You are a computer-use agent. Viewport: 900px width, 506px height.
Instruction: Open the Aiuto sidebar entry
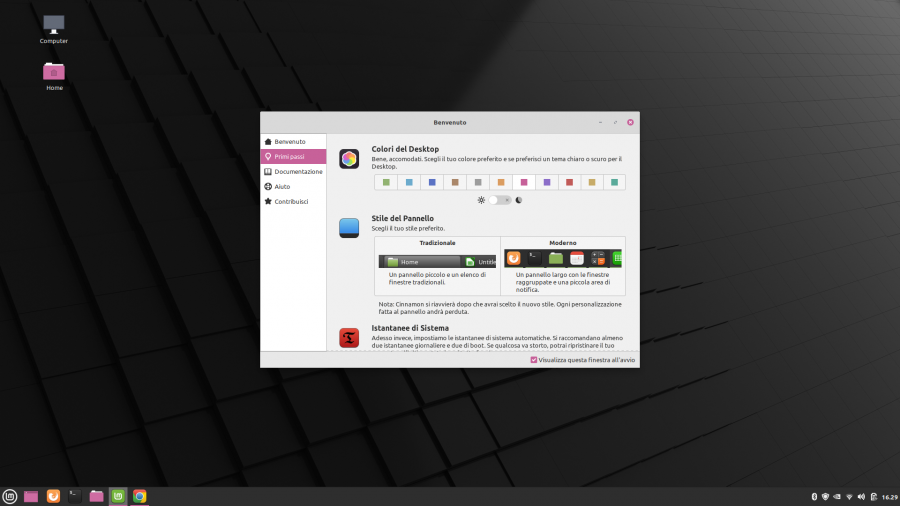pos(293,186)
